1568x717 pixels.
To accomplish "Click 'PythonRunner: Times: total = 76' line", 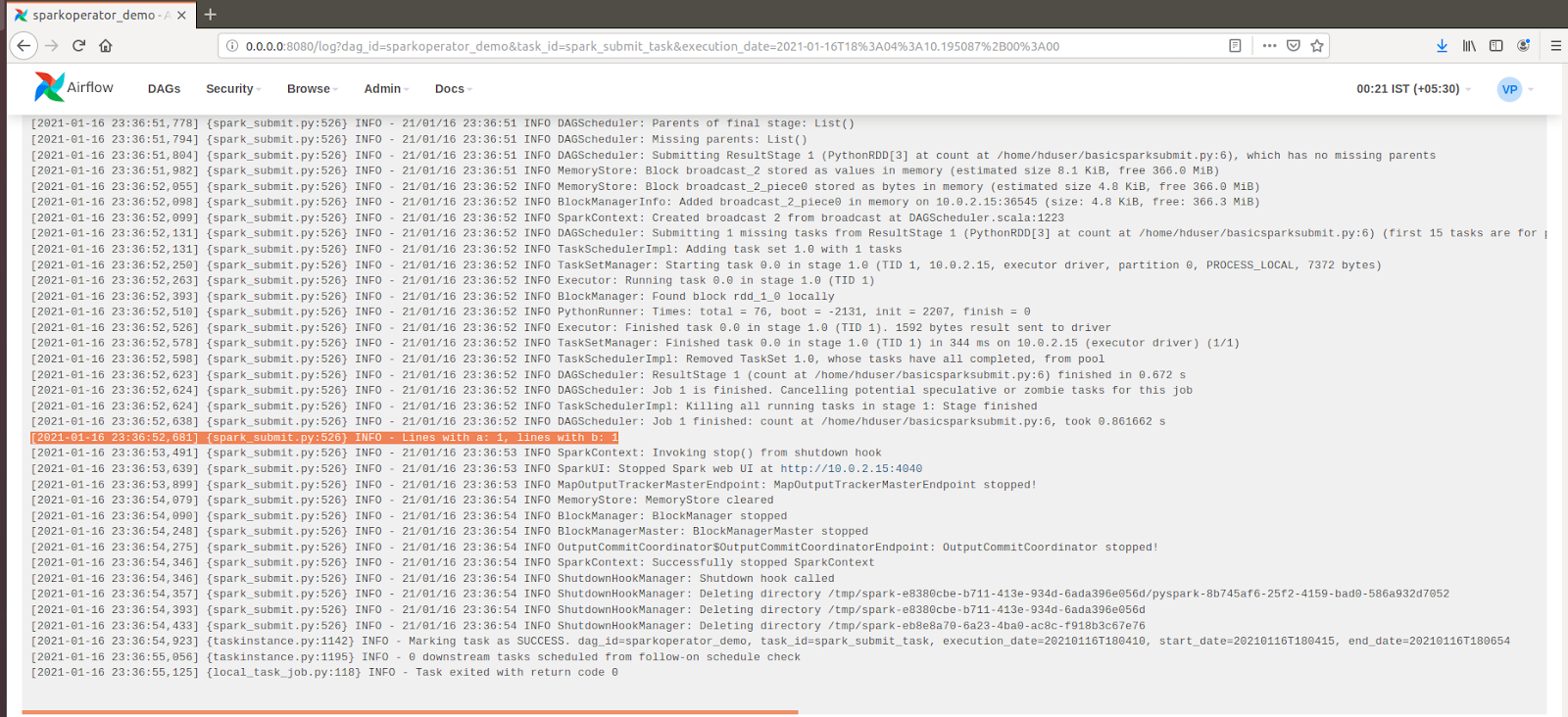I will click(x=530, y=311).
